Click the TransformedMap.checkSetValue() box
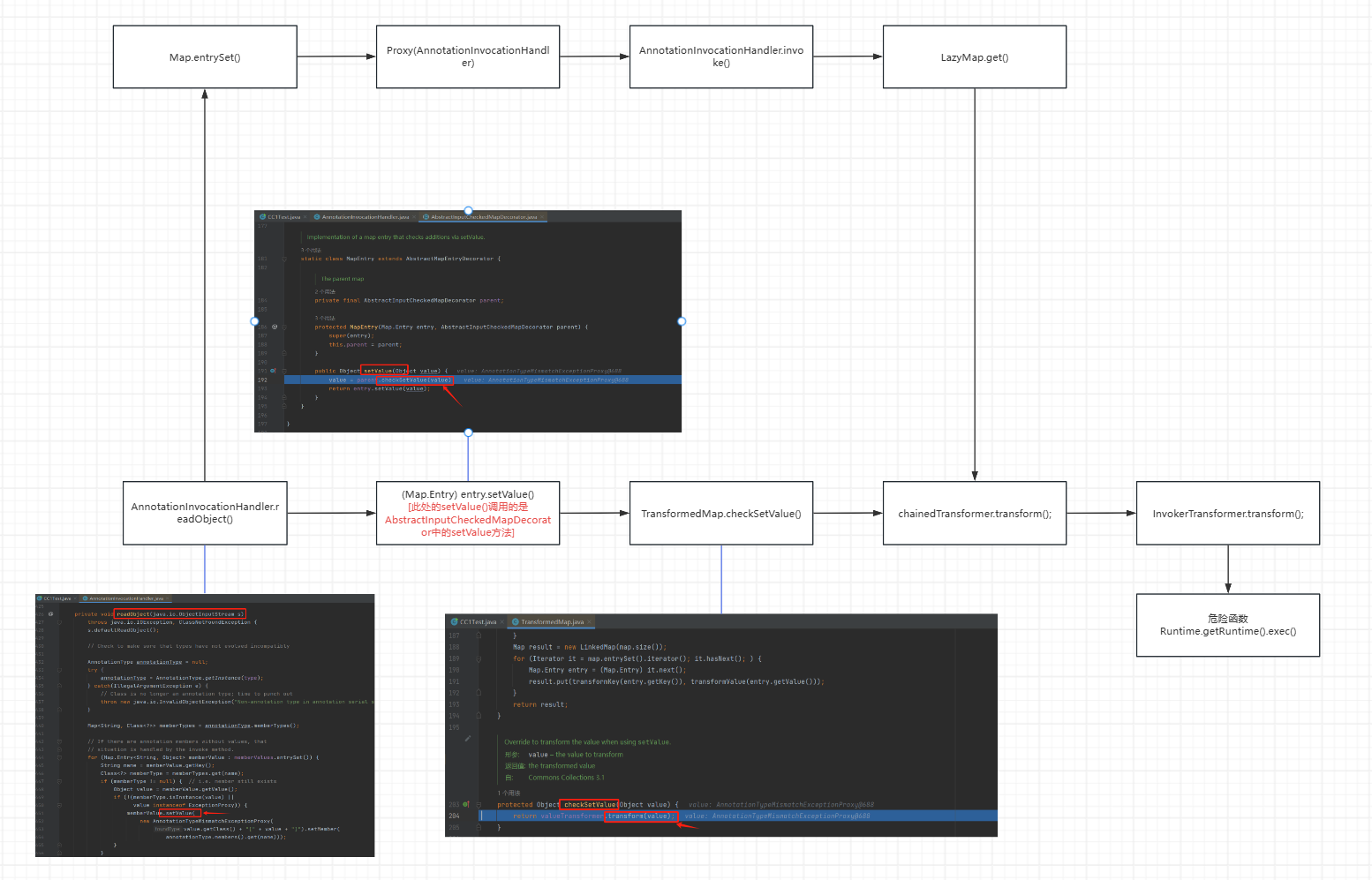The image size is (1372, 880). coord(721,514)
